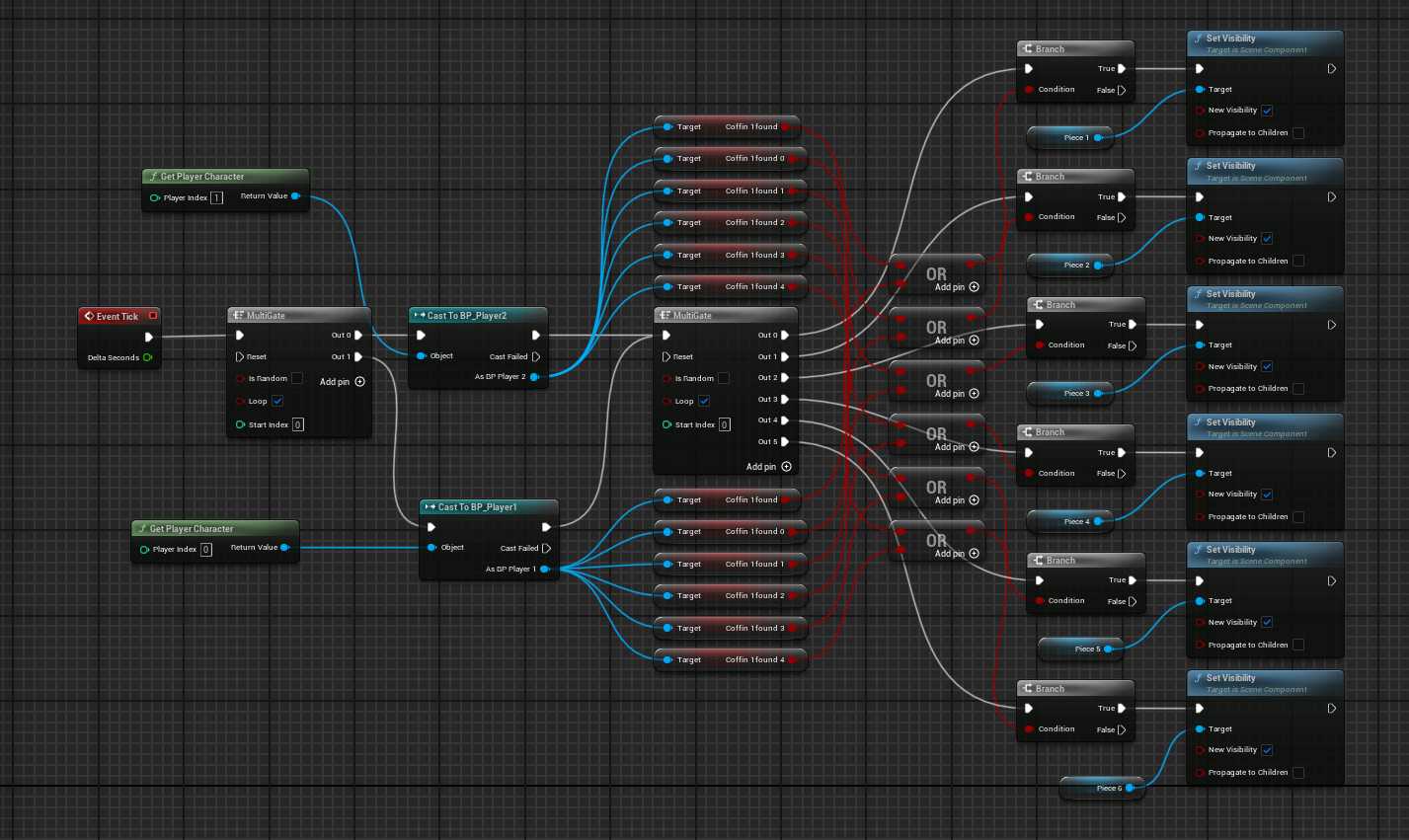Image resolution: width=1409 pixels, height=840 pixels.
Task: Uncheck New Visibility on Piece 5's Set Visibility
Action: coord(1267,622)
